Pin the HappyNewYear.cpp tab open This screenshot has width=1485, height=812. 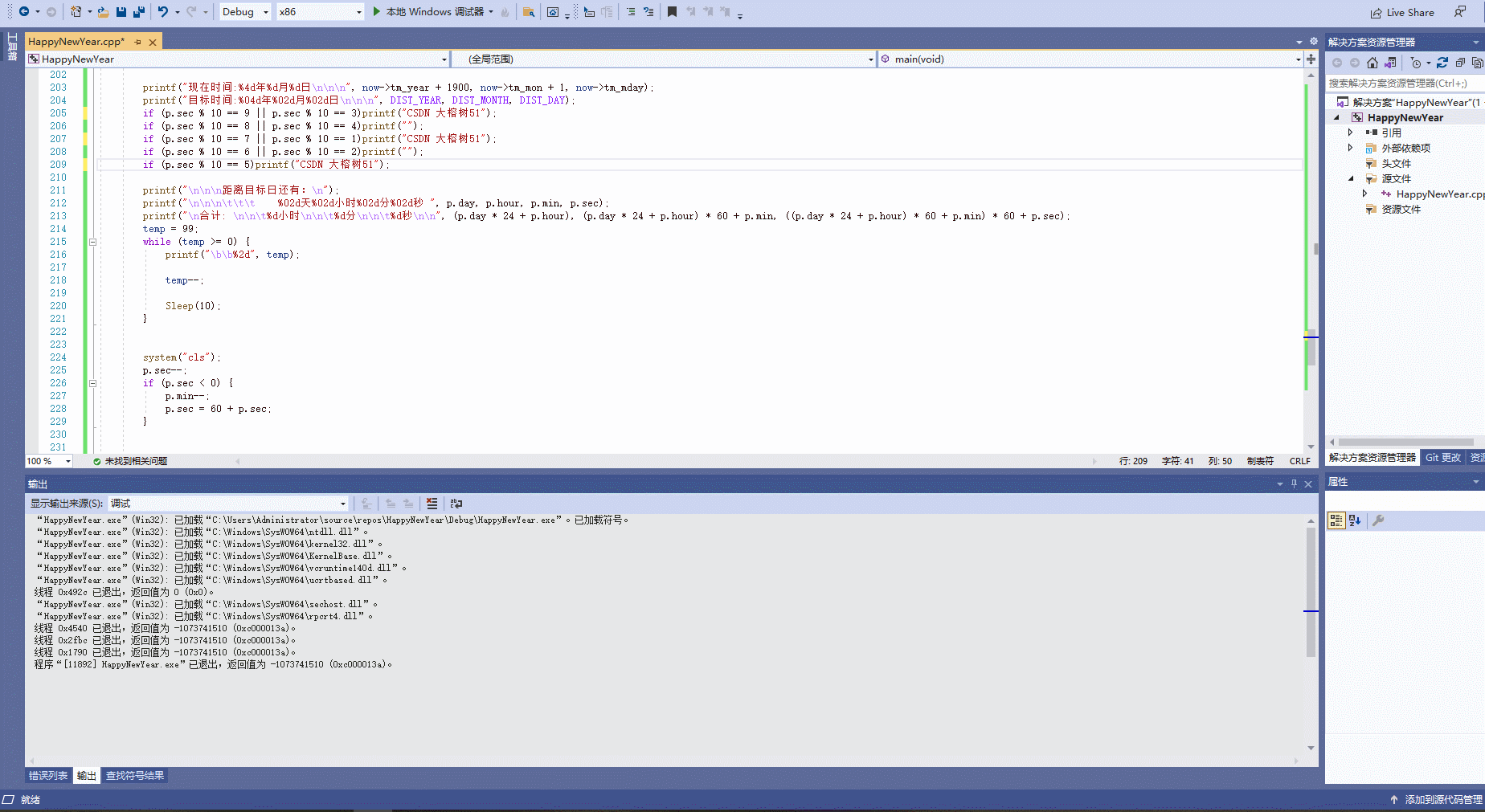pos(137,41)
